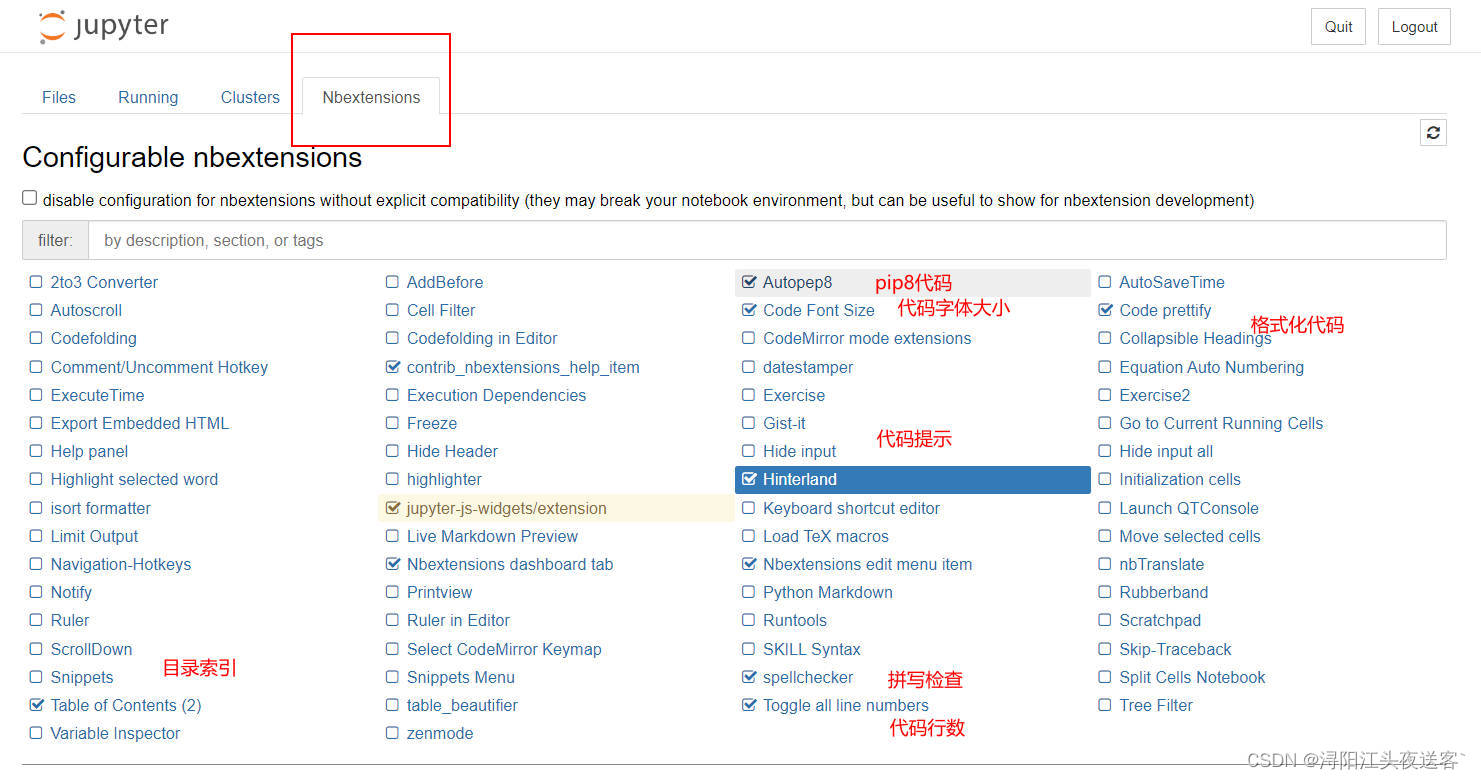Screen dimensions: 1481x779
Task: Open Equation Auto Numbering extension
Action: click(1211, 367)
